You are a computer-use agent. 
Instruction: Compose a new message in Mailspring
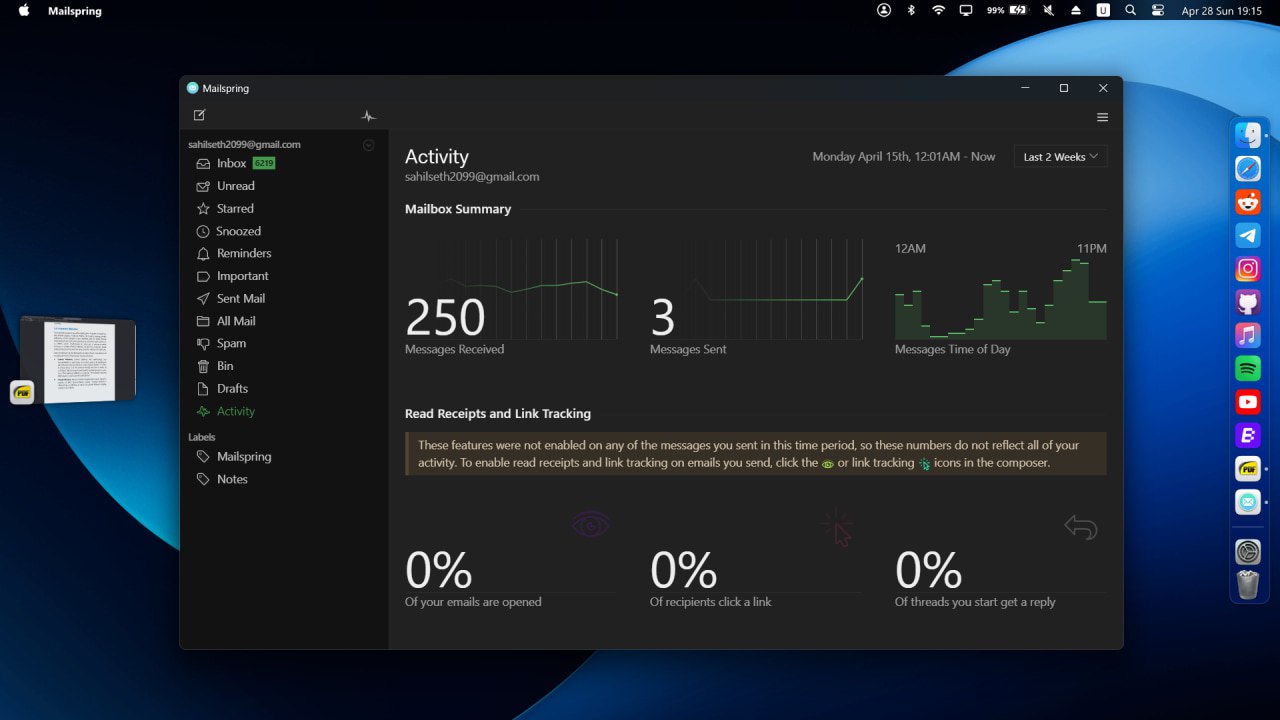(x=200, y=116)
